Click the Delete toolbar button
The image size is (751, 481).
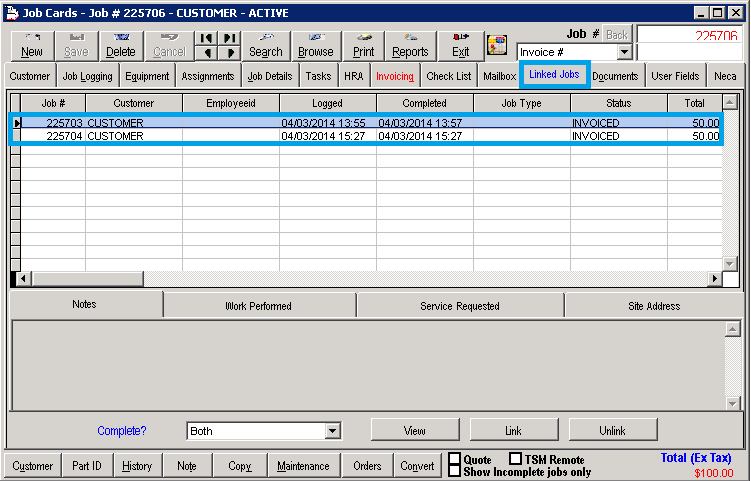[x=120, y=46]
